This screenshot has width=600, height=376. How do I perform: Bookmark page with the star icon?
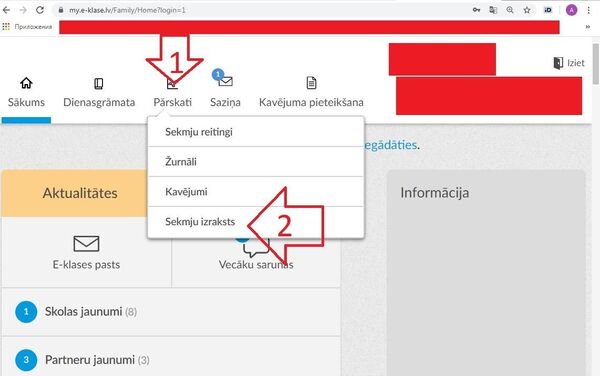[527, 10]
